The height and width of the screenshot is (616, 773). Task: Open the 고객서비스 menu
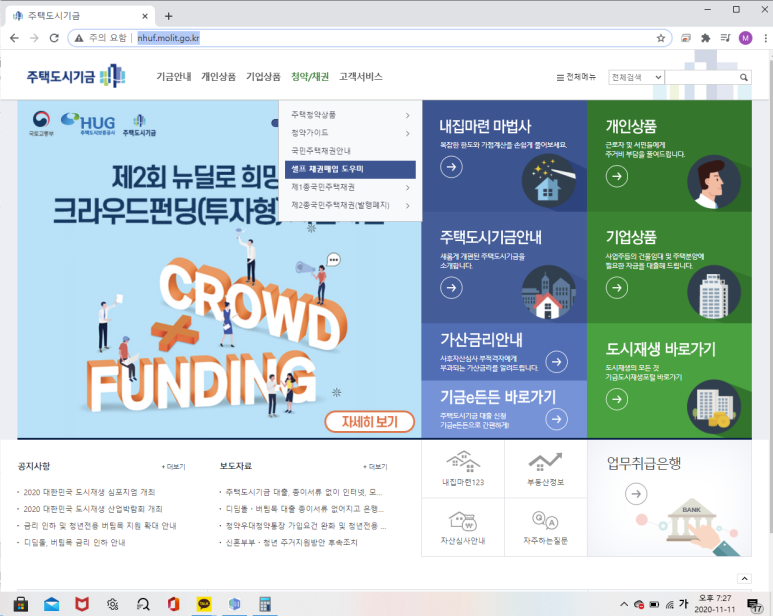coord(361,77)
